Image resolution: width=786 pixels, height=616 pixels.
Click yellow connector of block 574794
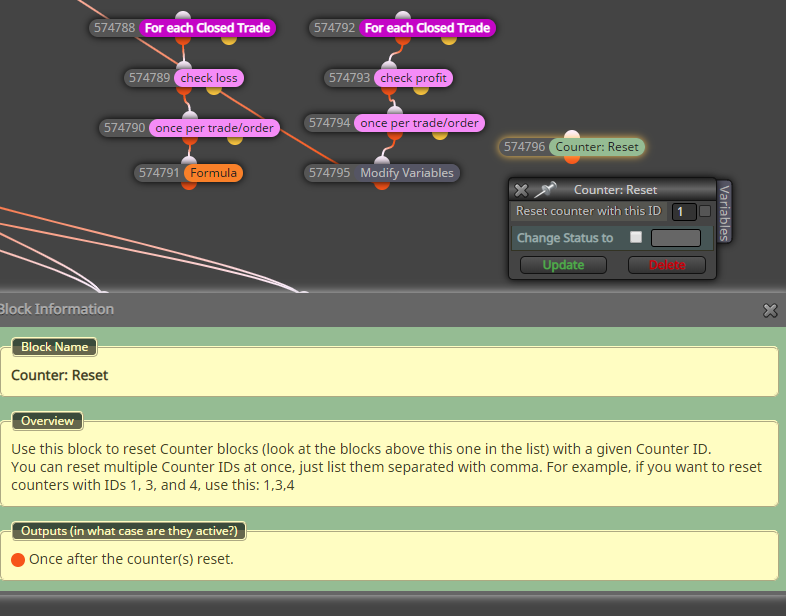(440, 135)
